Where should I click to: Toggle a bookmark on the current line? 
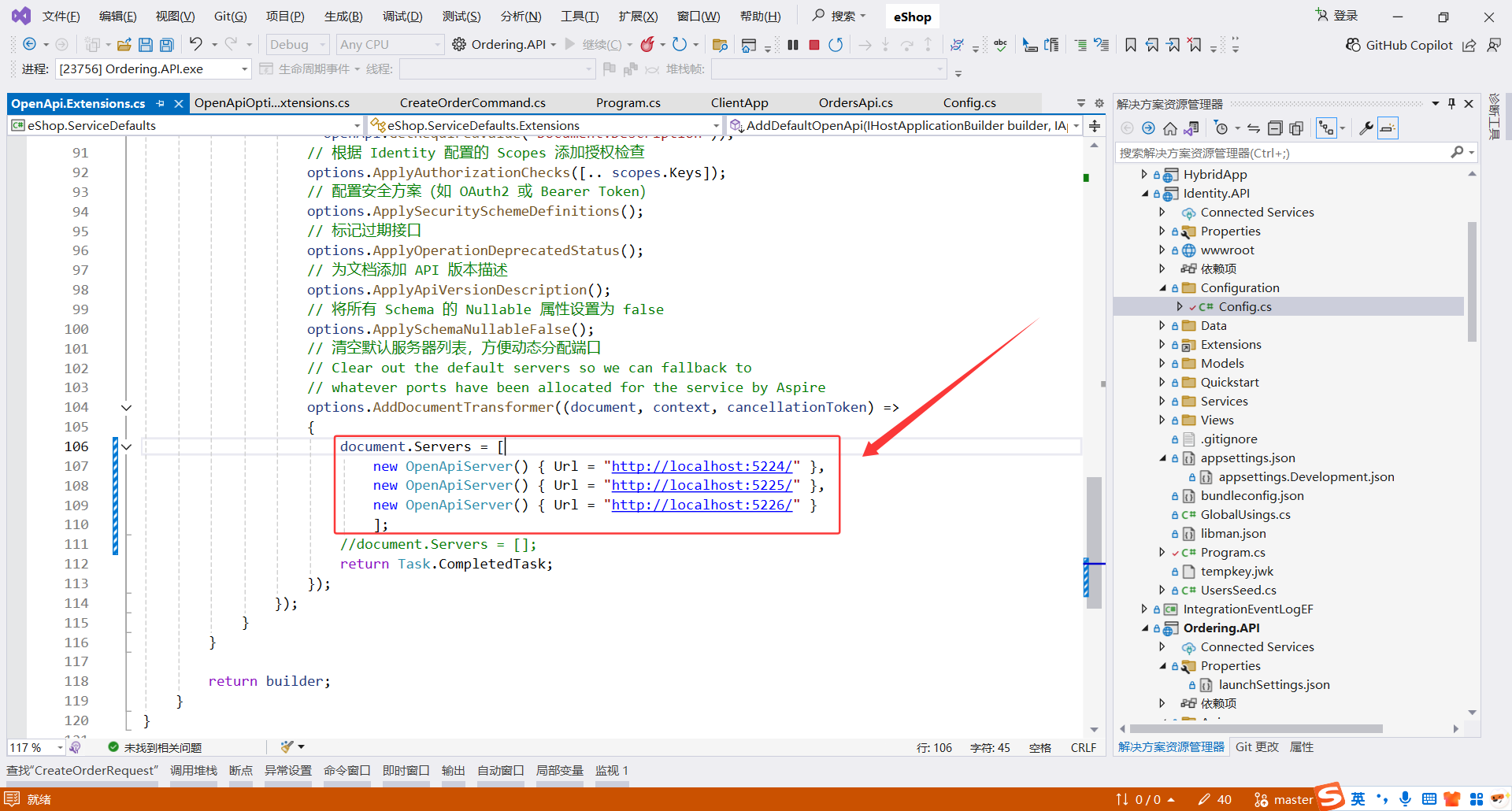click(1131, 45)
